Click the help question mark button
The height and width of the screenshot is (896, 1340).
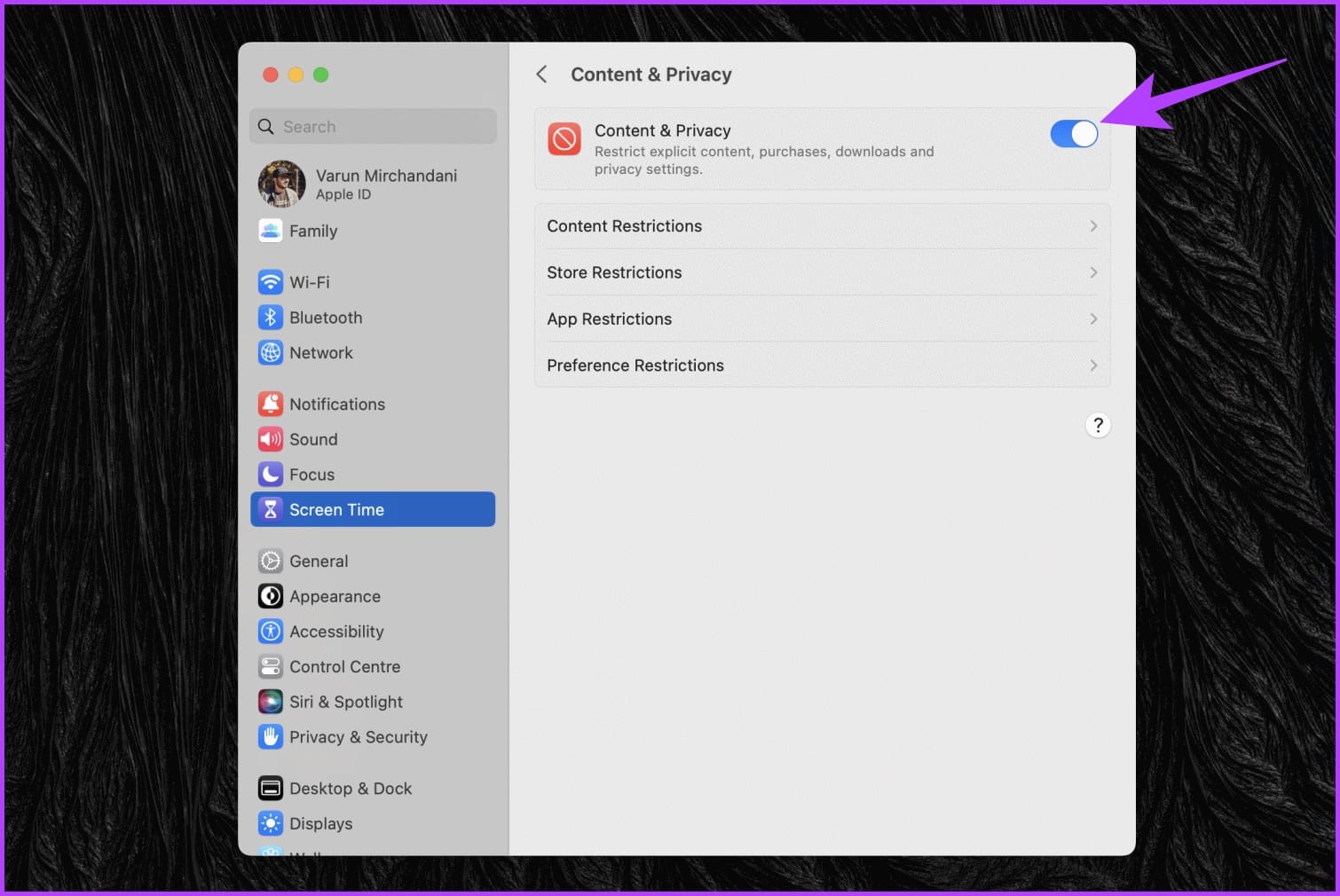1098,425
